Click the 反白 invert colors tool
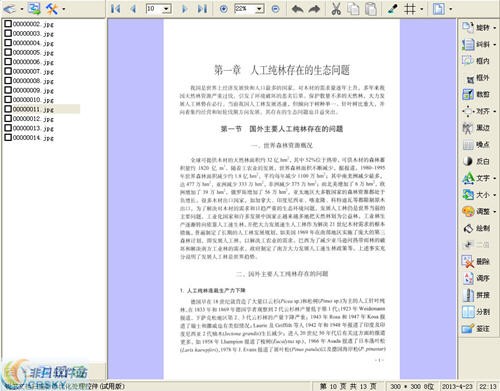The width and height of the screenshot is (500, 391). (x=476, y=161)
